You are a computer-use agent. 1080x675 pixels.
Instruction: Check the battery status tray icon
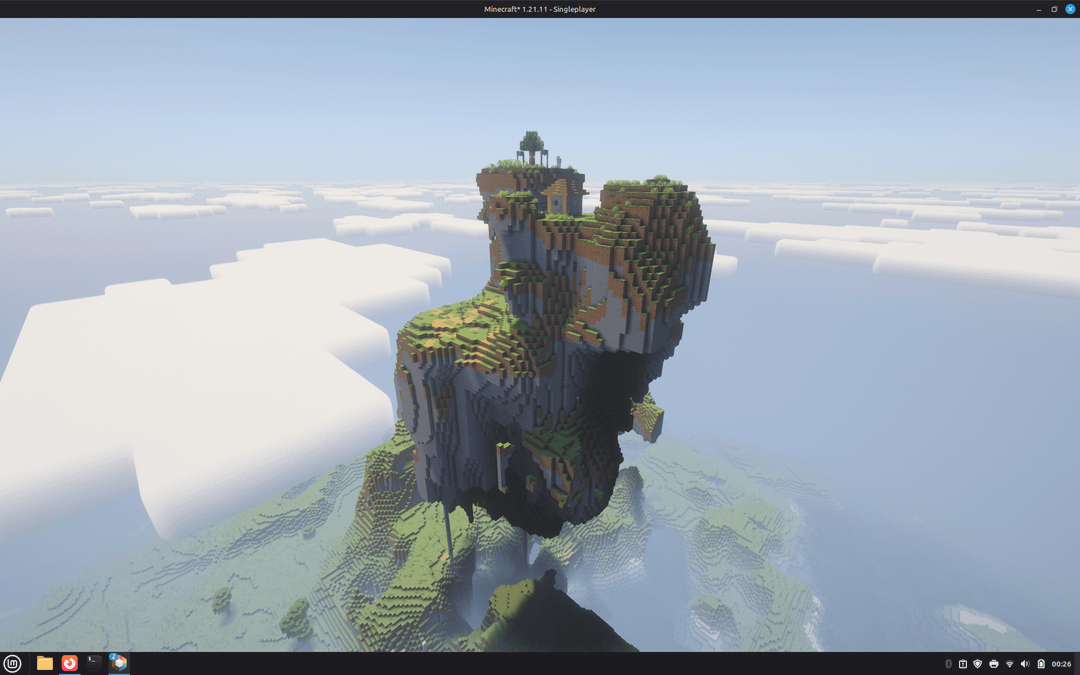tap(1041, 664)
